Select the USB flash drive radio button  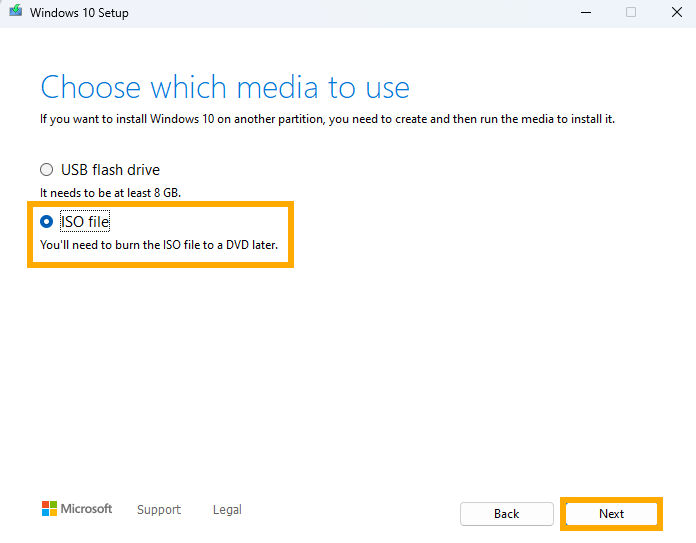47,170
